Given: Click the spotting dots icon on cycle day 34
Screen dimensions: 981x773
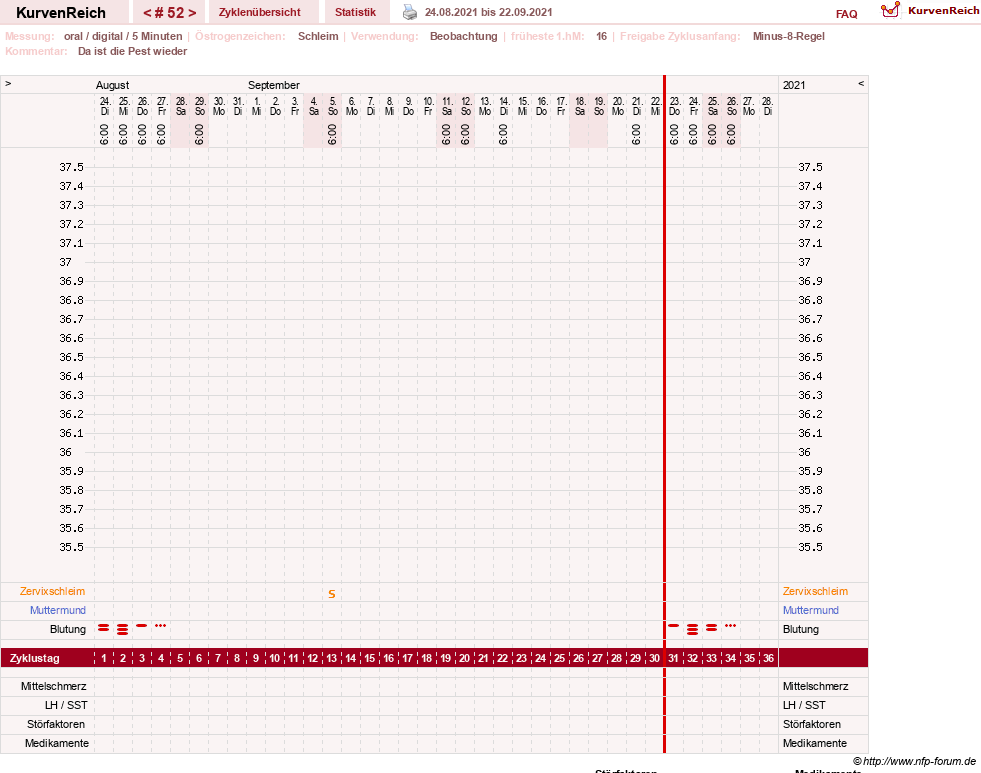Looking at the screenshot, I should point(730,625).
